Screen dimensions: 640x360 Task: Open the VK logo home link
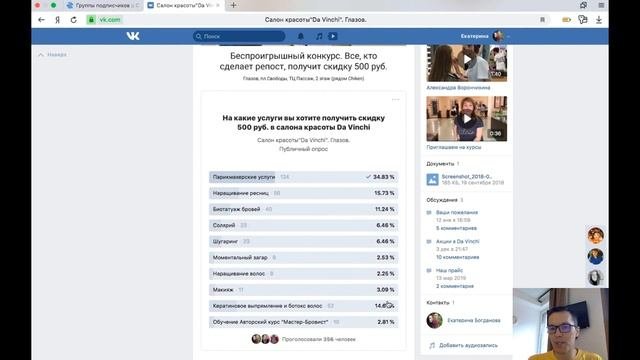coord(133,36)
